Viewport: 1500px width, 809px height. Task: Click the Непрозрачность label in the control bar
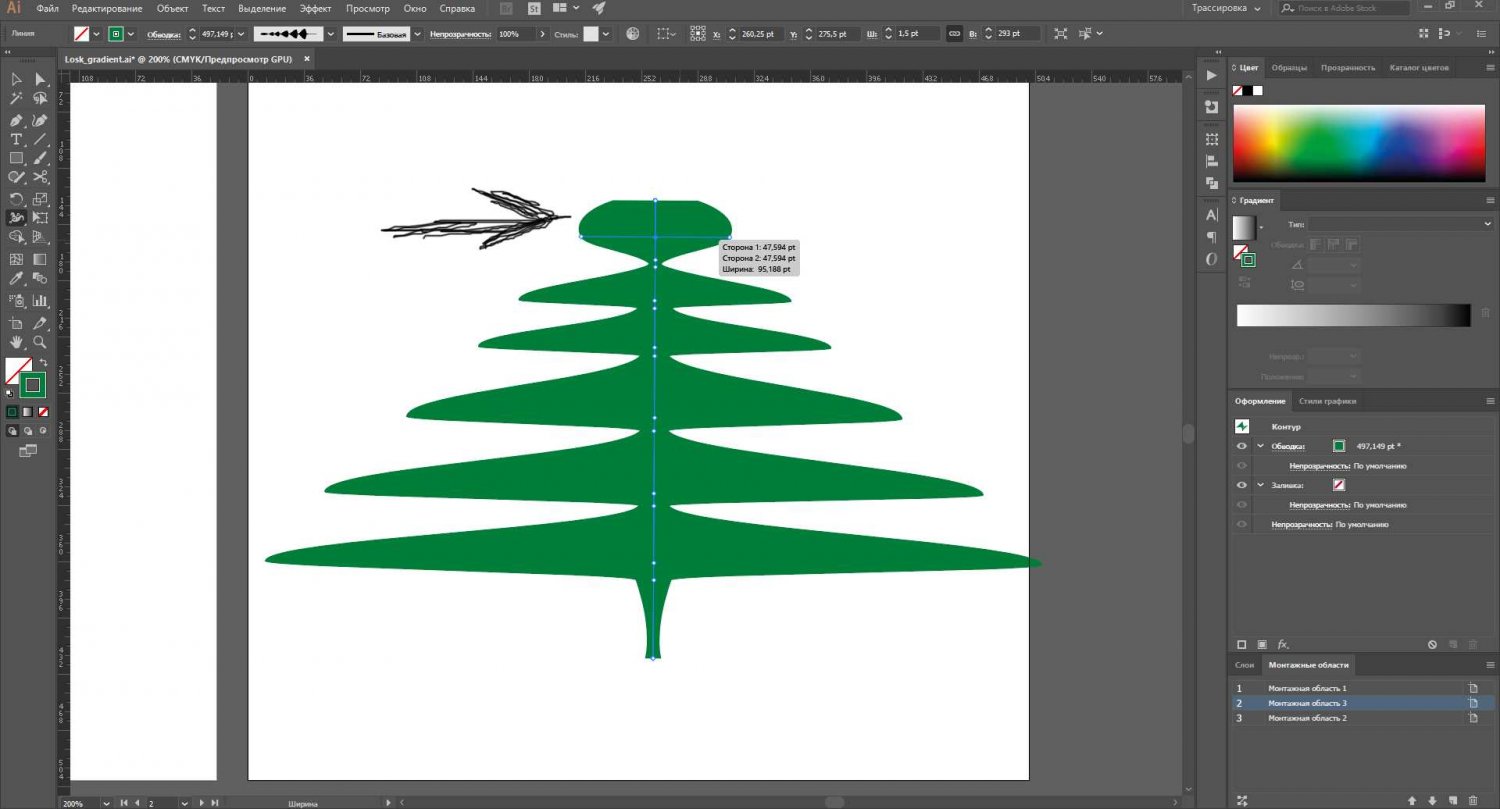point(459,34)
